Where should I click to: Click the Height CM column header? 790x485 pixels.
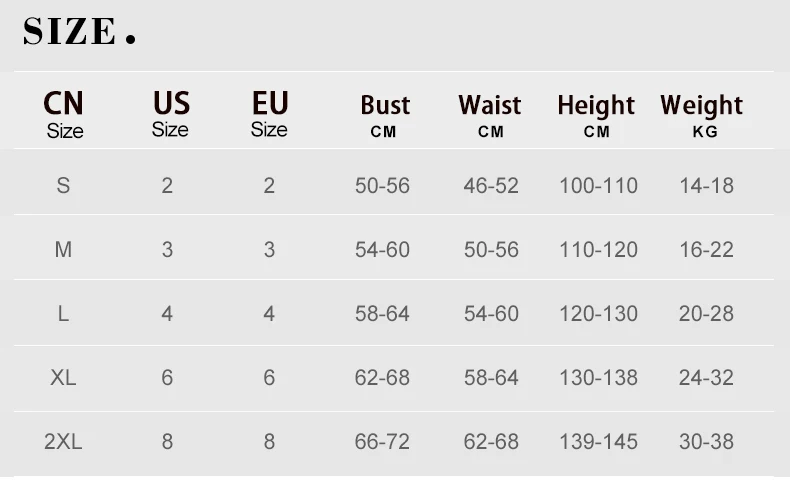click(596, 114)
